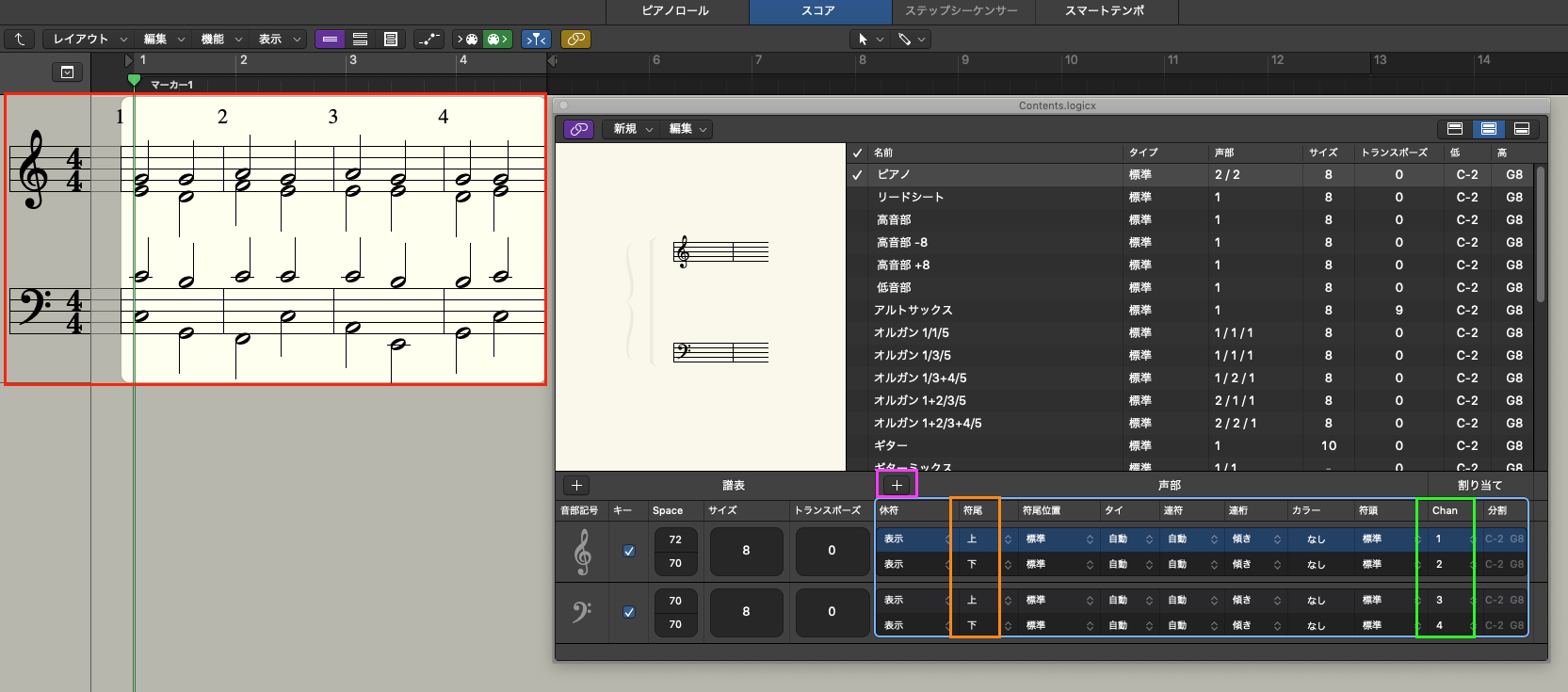This screenshot has height=692, width=1568.
Task: Open the 新規 dropdown in staff style window
Action: click(633, 129)
